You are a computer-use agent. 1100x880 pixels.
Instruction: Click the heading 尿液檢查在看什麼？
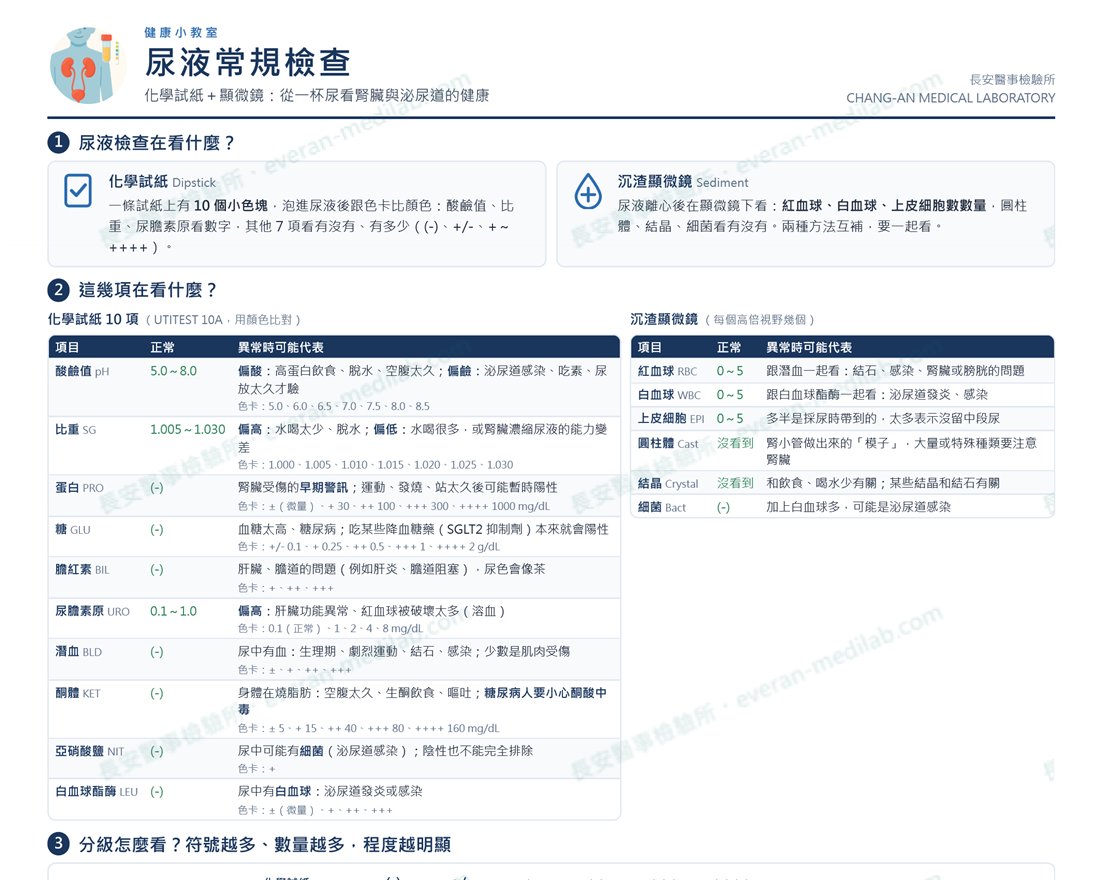coord(156,142)
